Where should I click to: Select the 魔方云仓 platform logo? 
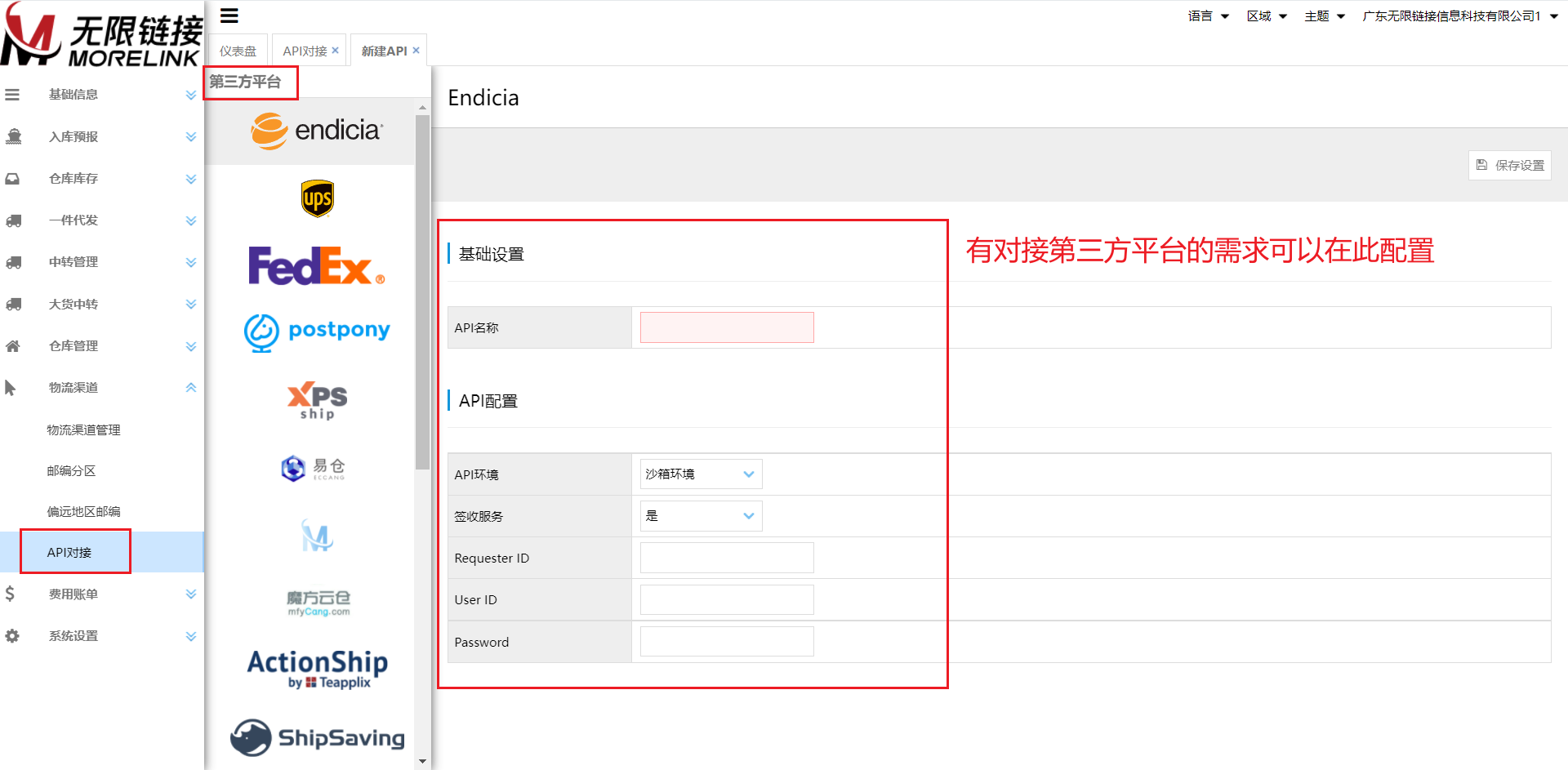pyautogui.click(x=318, y=603)
